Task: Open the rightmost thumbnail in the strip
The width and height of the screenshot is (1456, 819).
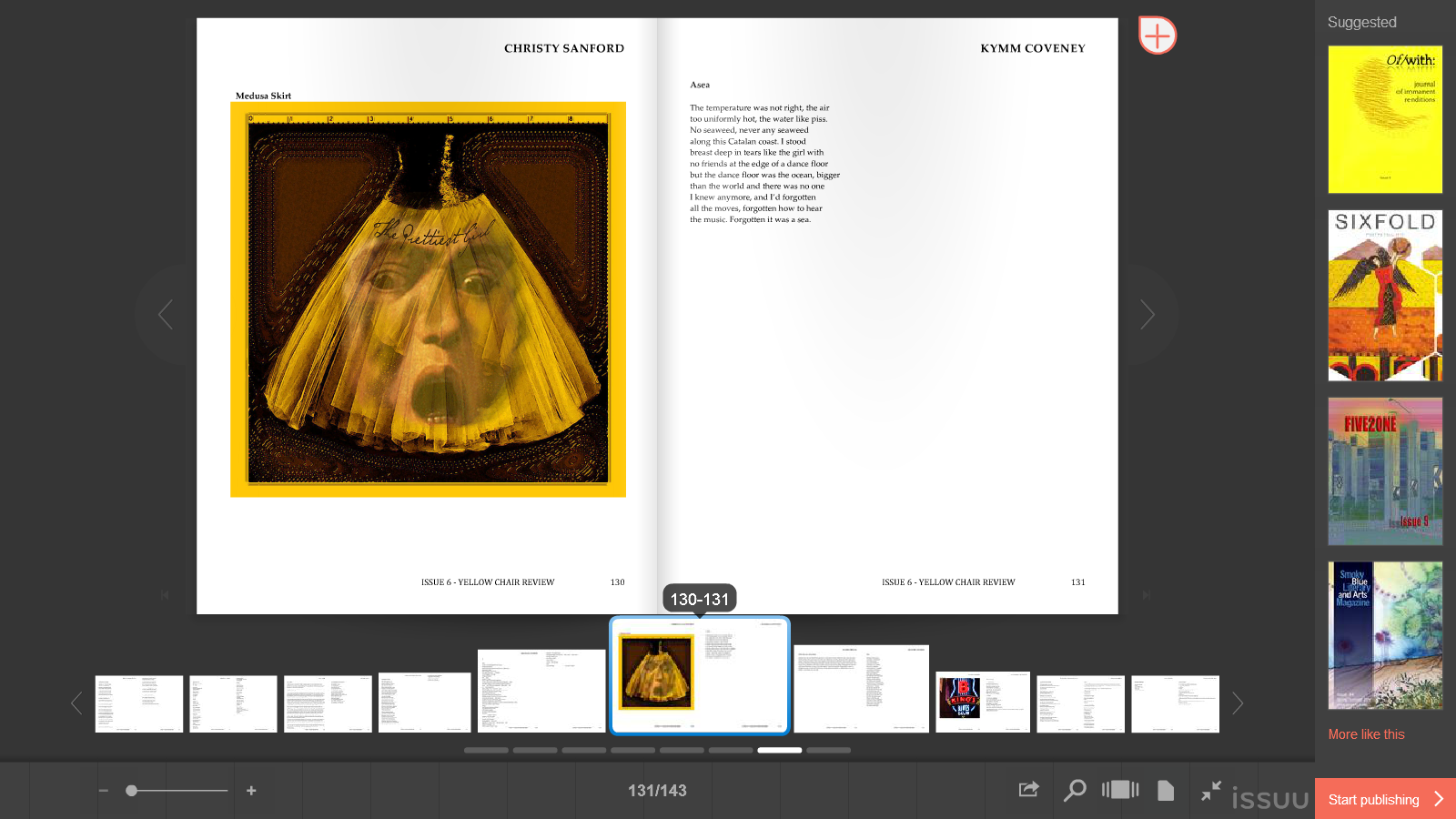Action: point(1175,703)
